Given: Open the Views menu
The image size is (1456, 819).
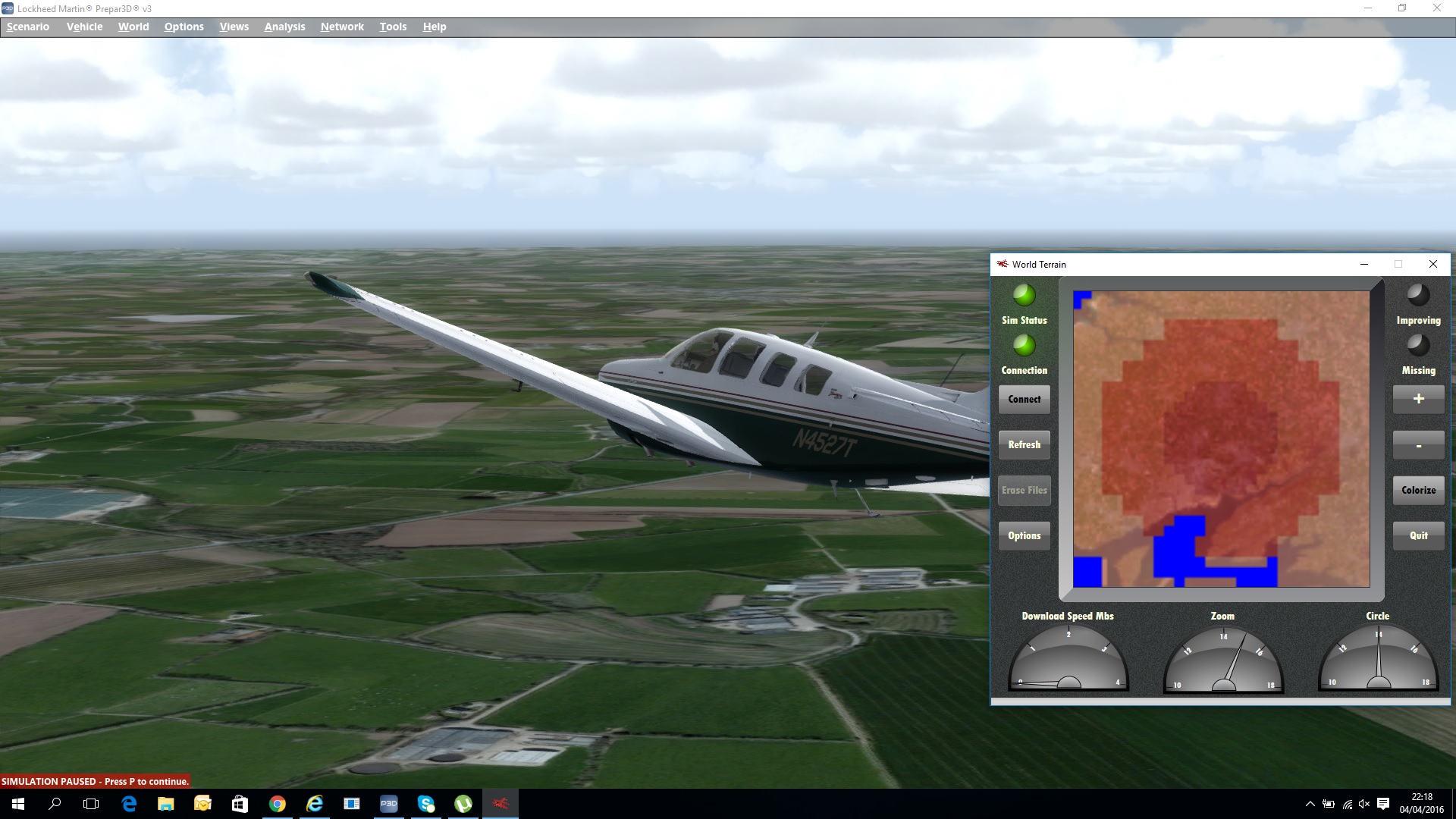Looking at the screenshot, I should pyautogui.click(x=234, y=27).
